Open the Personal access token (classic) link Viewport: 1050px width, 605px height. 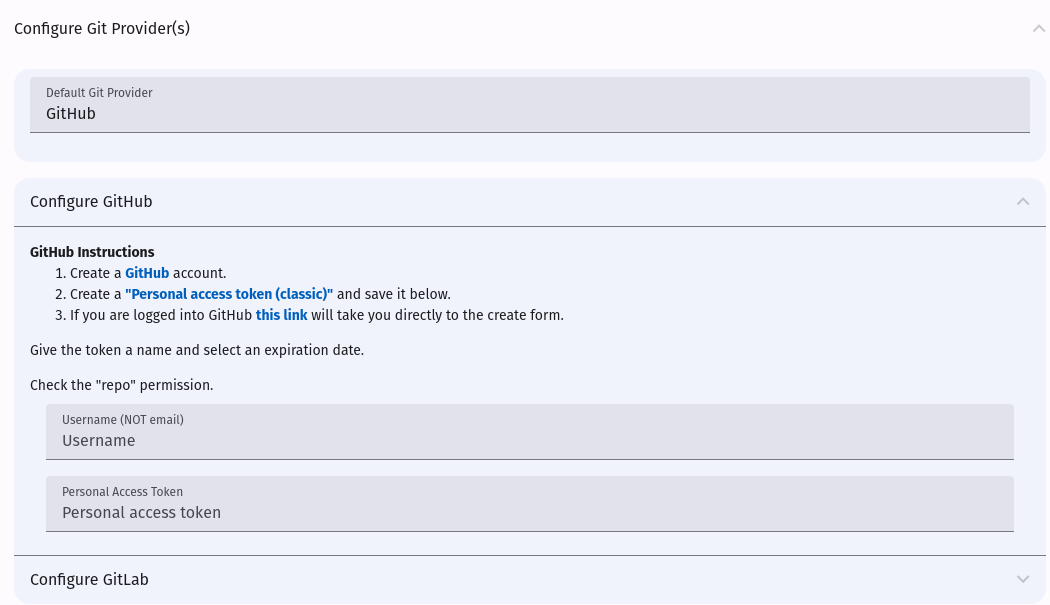[x=229, y=294]
